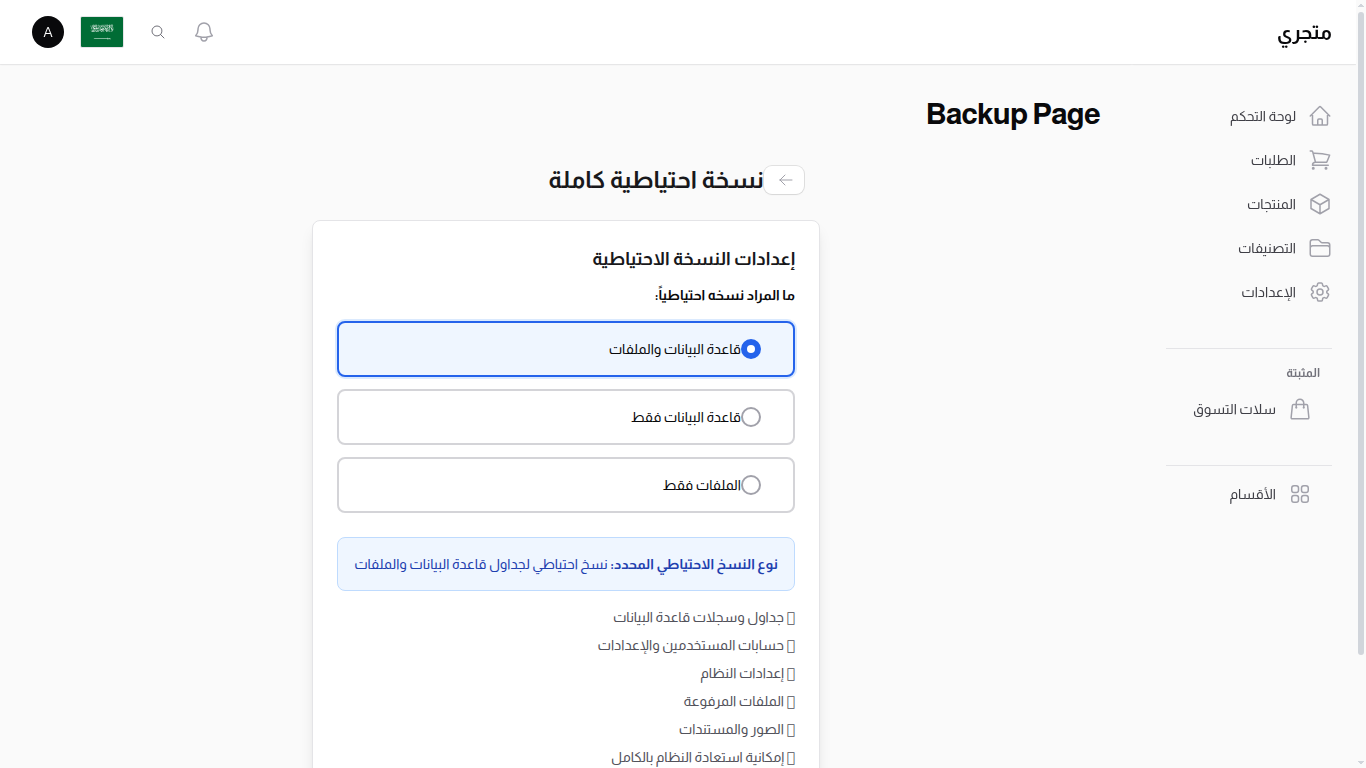Open the search icon in top bar
The height and width of the screenshot is (768, 1366).
pos(157,32)
